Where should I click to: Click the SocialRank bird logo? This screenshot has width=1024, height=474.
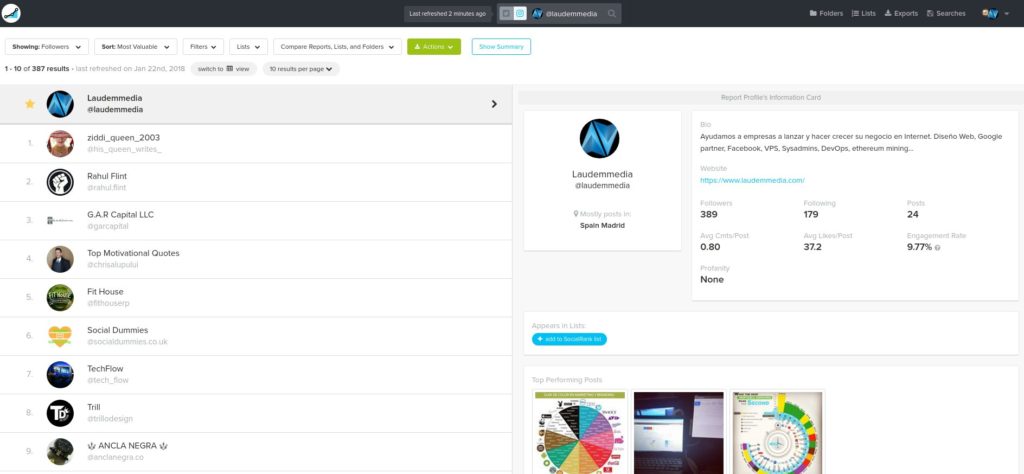pyautogui.click(x=12, y=13)
